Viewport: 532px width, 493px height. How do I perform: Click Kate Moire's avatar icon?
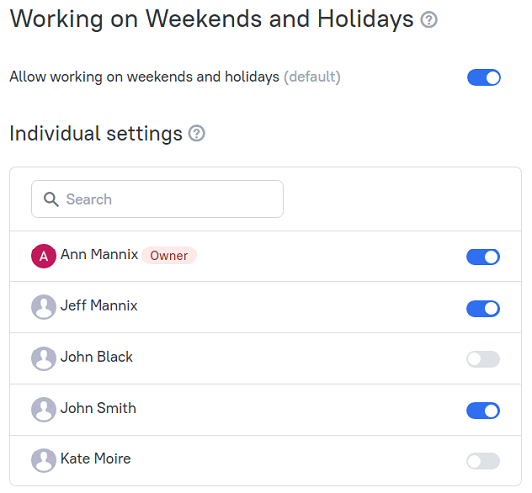(x=43, y=460)
